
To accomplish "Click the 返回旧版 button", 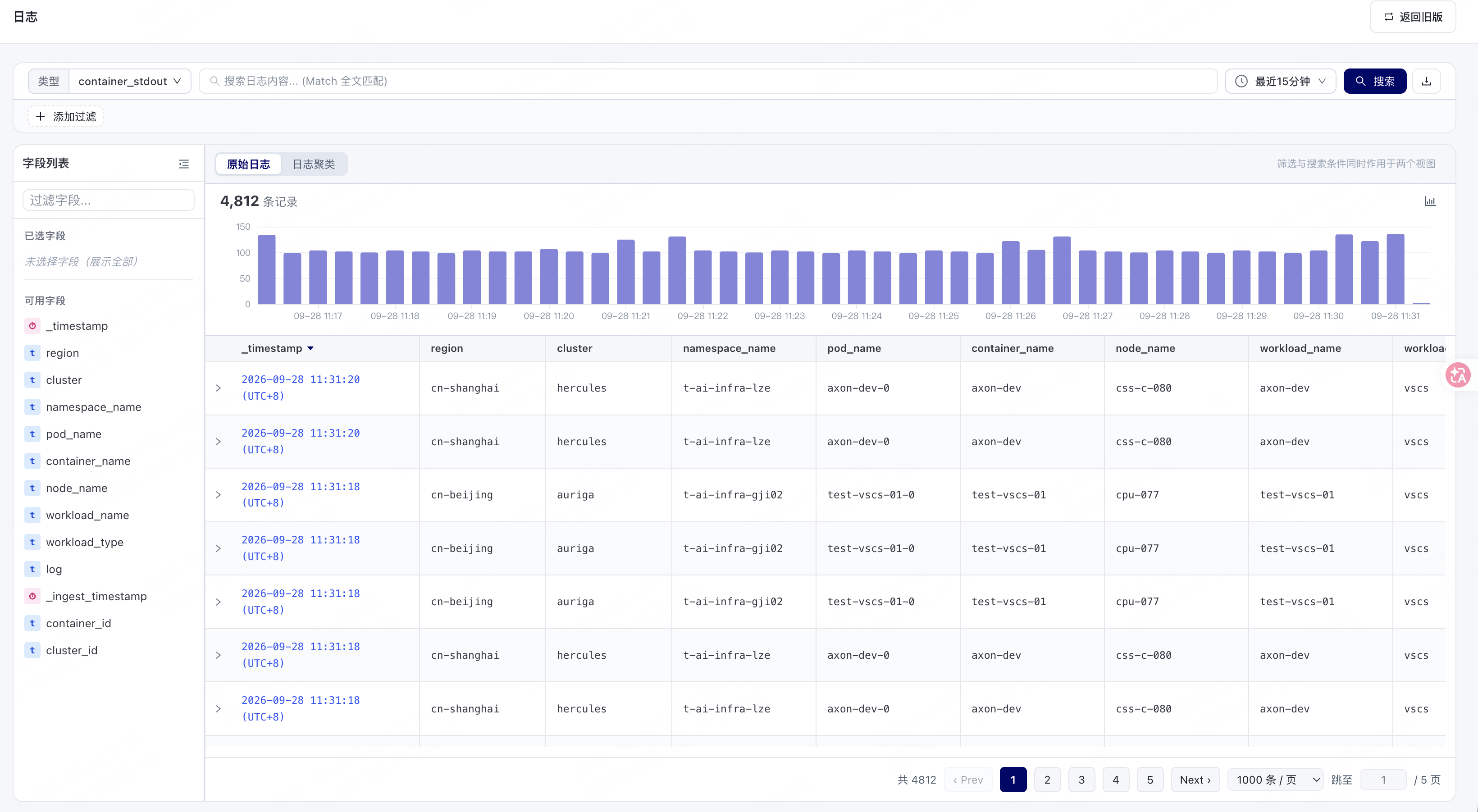I will pos(1413,17).
